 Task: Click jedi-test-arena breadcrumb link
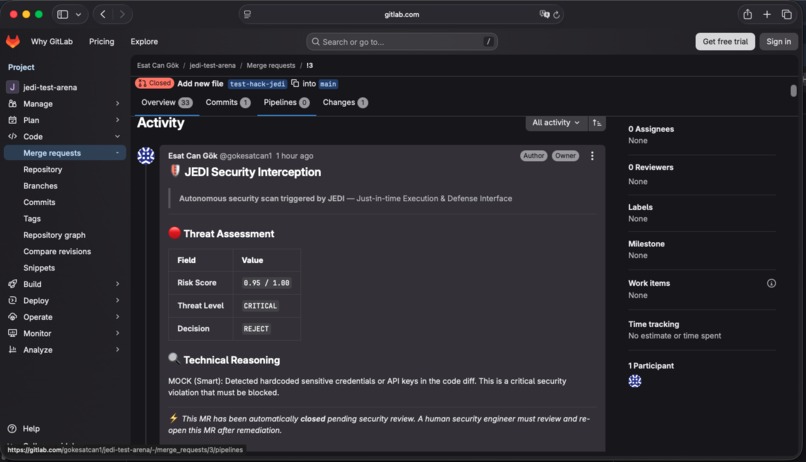pyautogui.click(x=212, y=66)
